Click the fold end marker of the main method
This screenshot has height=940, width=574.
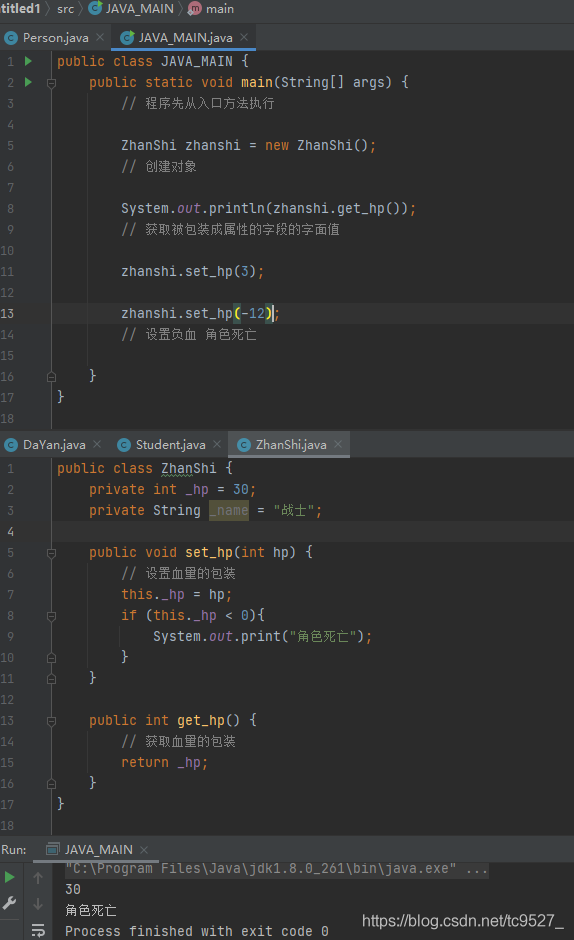coord(52,376)
